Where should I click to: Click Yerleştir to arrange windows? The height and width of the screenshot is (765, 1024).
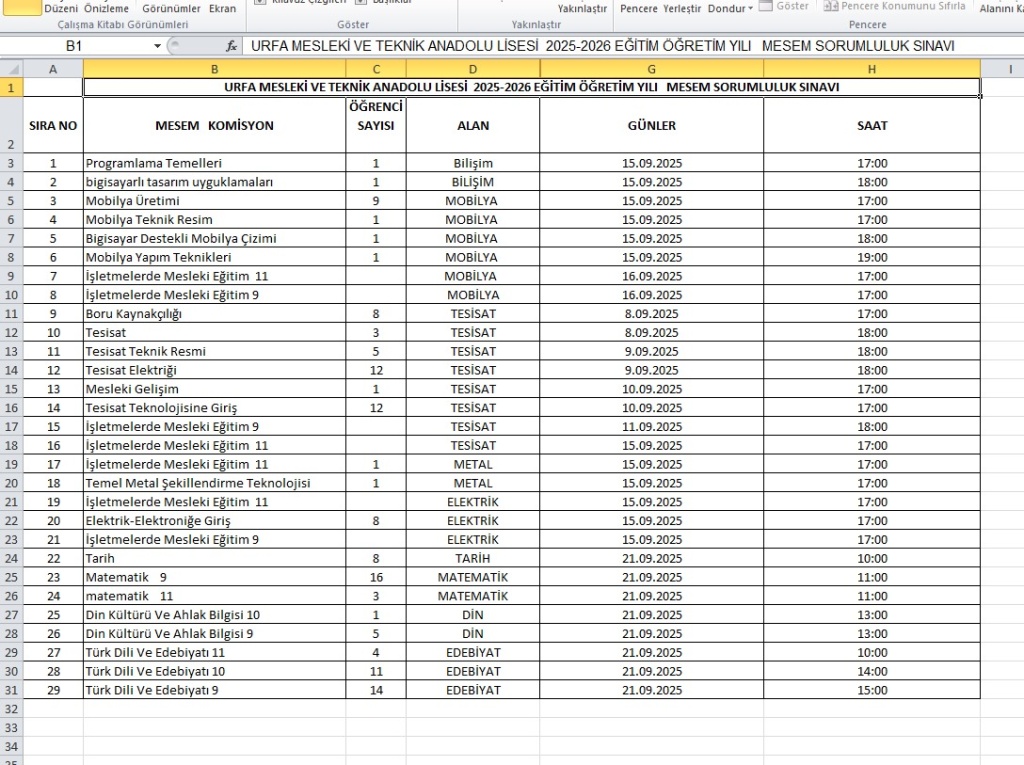pyautogui.click(x=682, y=8)
